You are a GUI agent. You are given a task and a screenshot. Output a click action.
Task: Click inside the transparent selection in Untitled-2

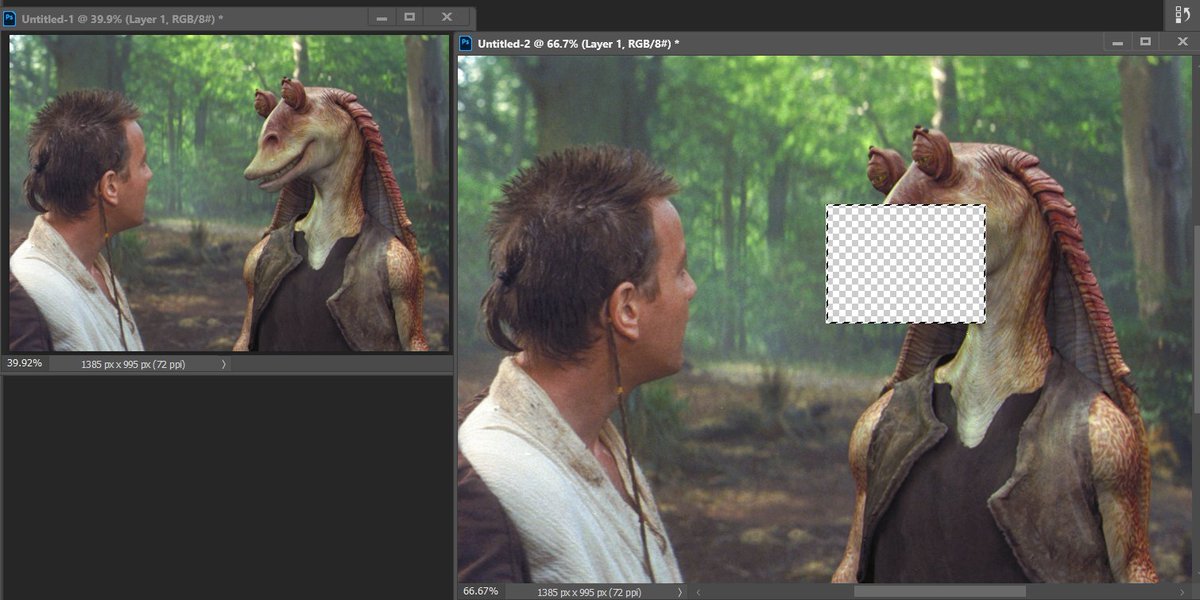(x=905, y=264)
